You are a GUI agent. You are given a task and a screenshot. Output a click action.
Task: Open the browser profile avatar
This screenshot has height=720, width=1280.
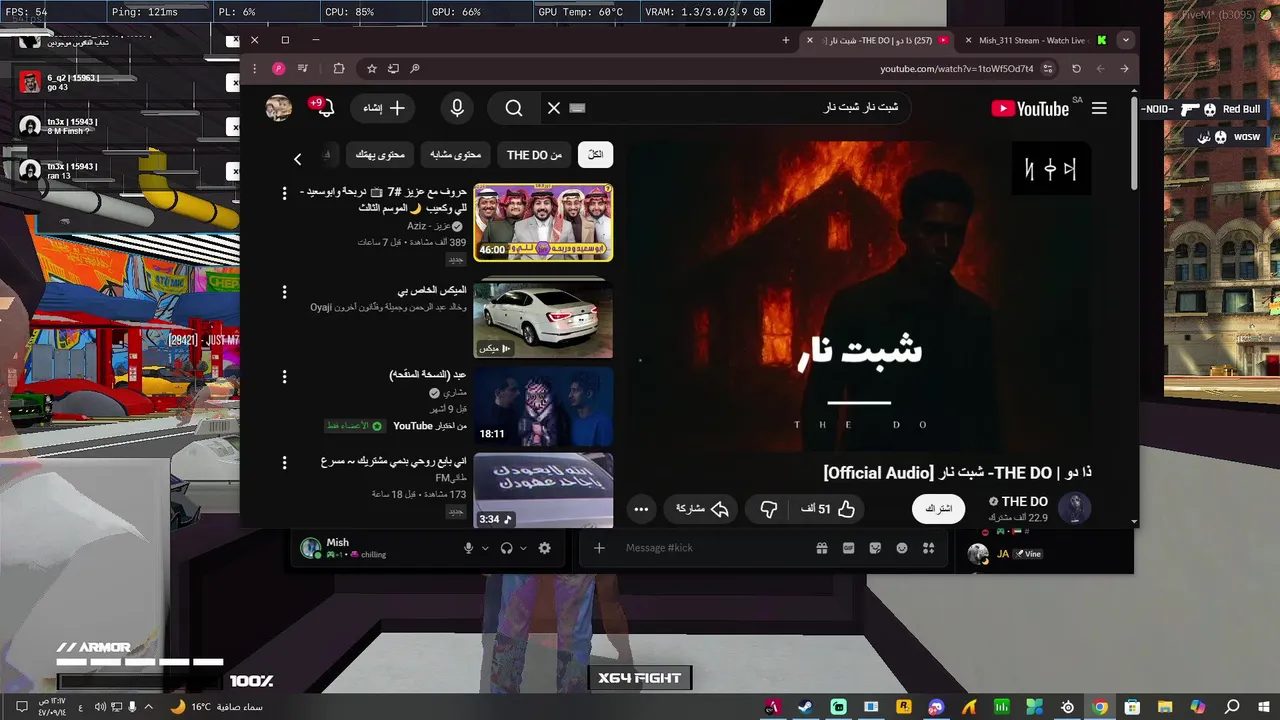pos(279,68)
